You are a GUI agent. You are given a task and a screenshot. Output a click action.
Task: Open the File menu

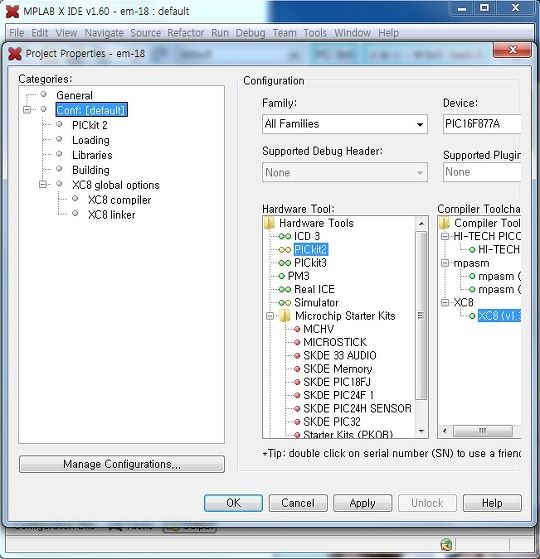[x=17, y=33]
